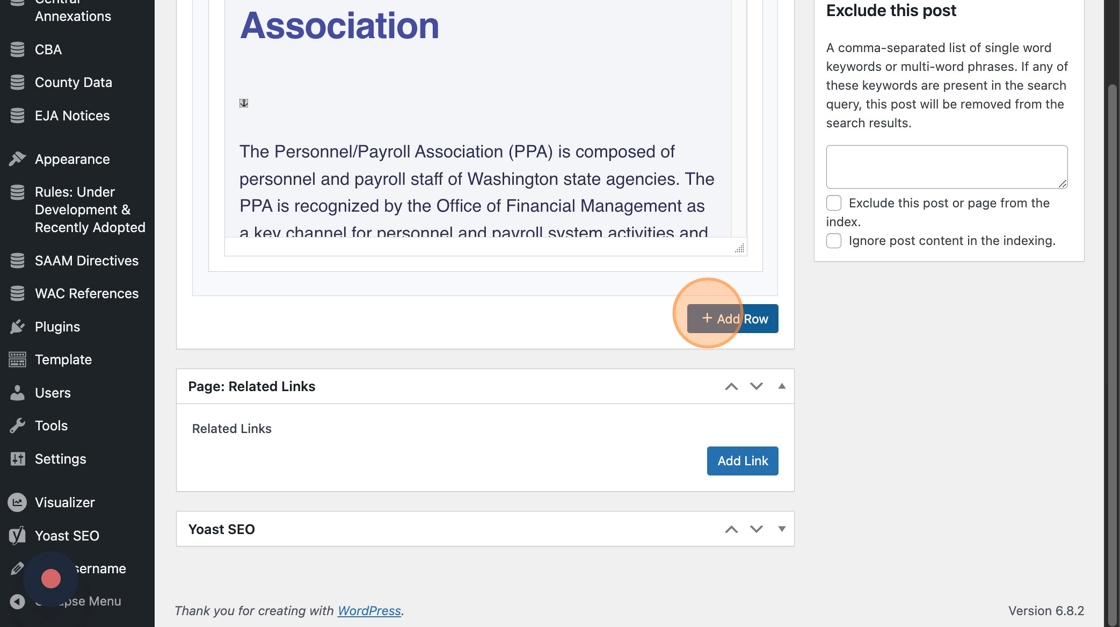Click the Add Row button
1120x627 pixels.
(x=733, y=319)
